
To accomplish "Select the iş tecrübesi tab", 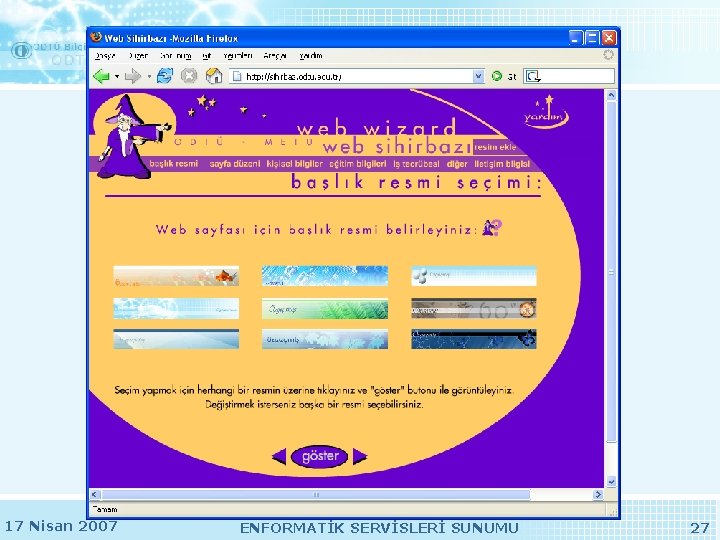I will [416, 164].
